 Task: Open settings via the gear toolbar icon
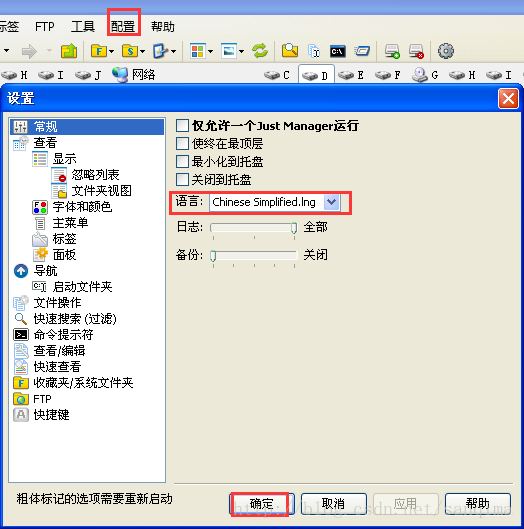coord(446,51)
